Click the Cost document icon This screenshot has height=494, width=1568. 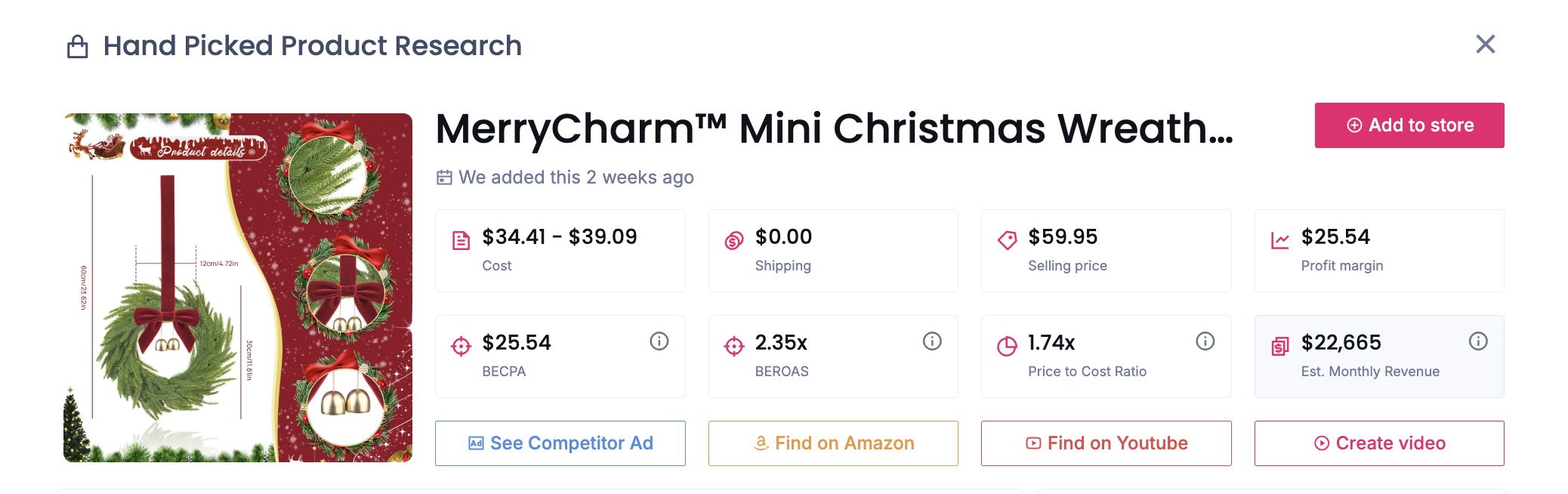[461, 241]
